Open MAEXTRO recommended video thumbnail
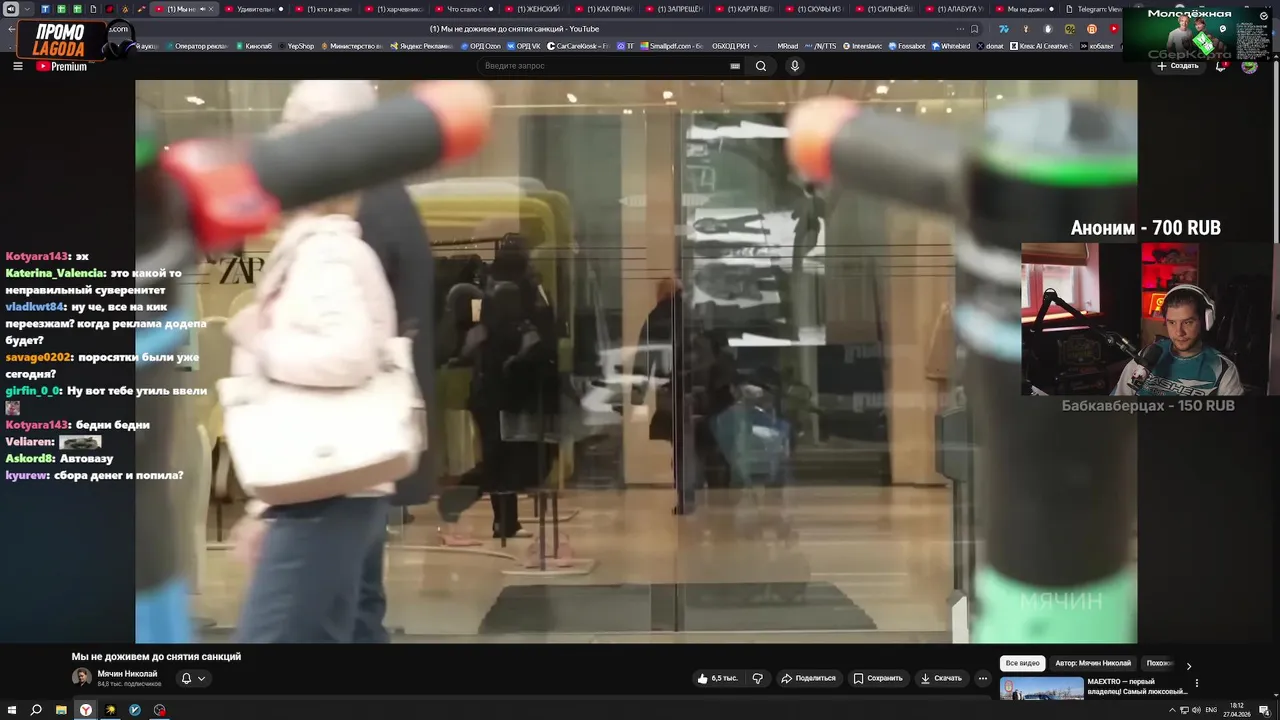The image size is (1280, 720). (1042, 688)
